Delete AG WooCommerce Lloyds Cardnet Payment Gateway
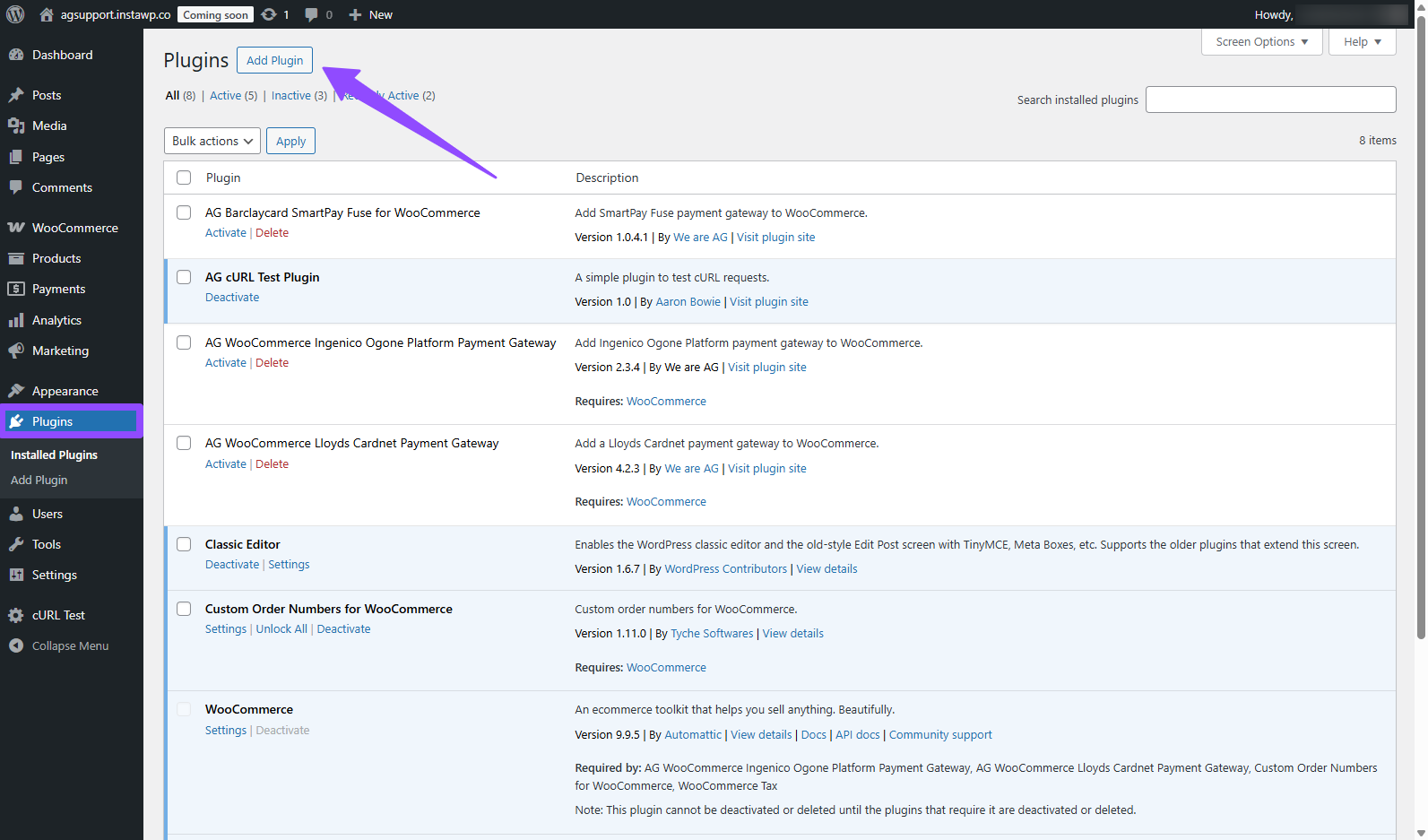1428x840 pixels. pos(272,464)
